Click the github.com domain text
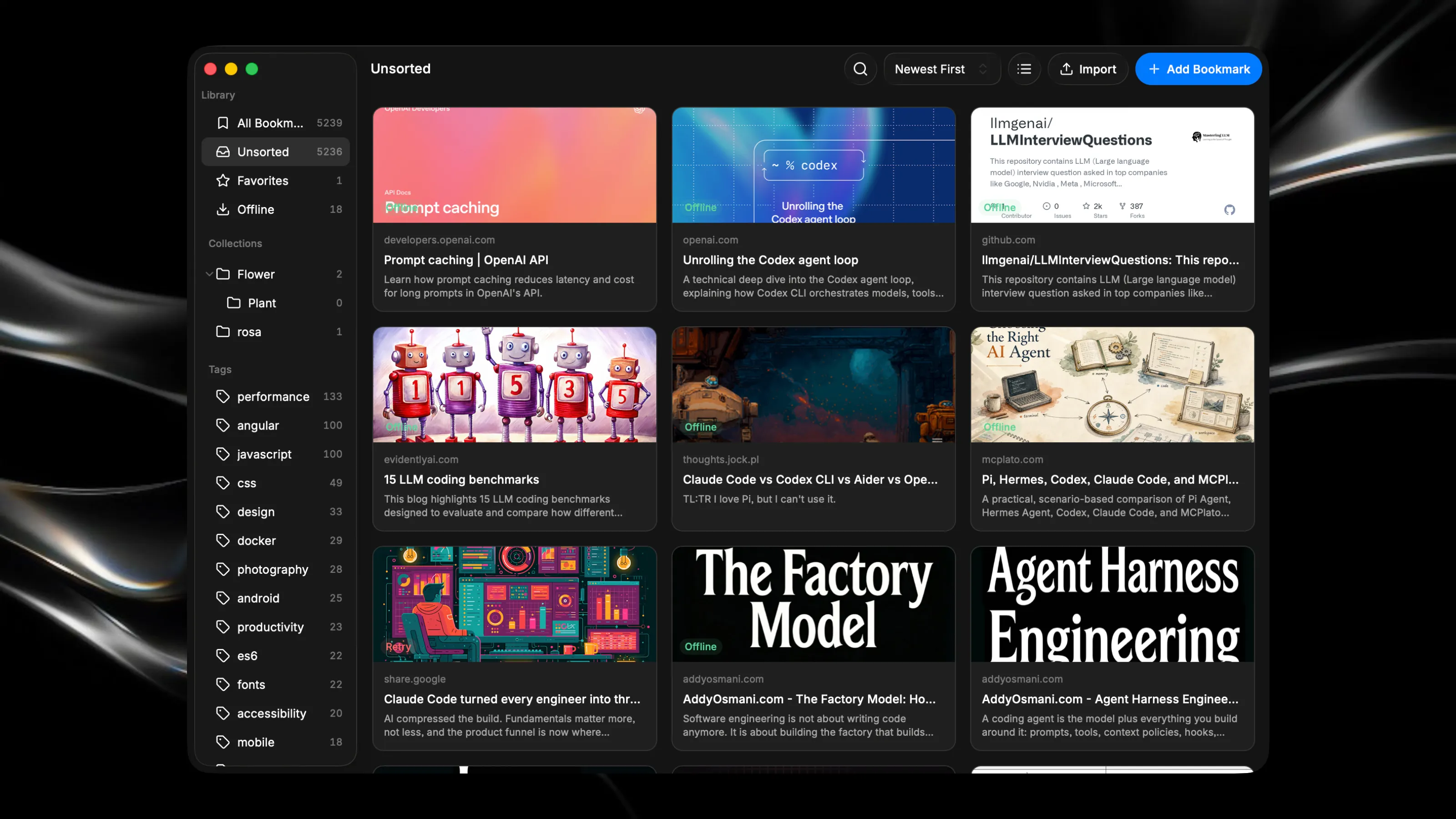The width and height of the screenshot is (1456, 819). (1008, 240)
